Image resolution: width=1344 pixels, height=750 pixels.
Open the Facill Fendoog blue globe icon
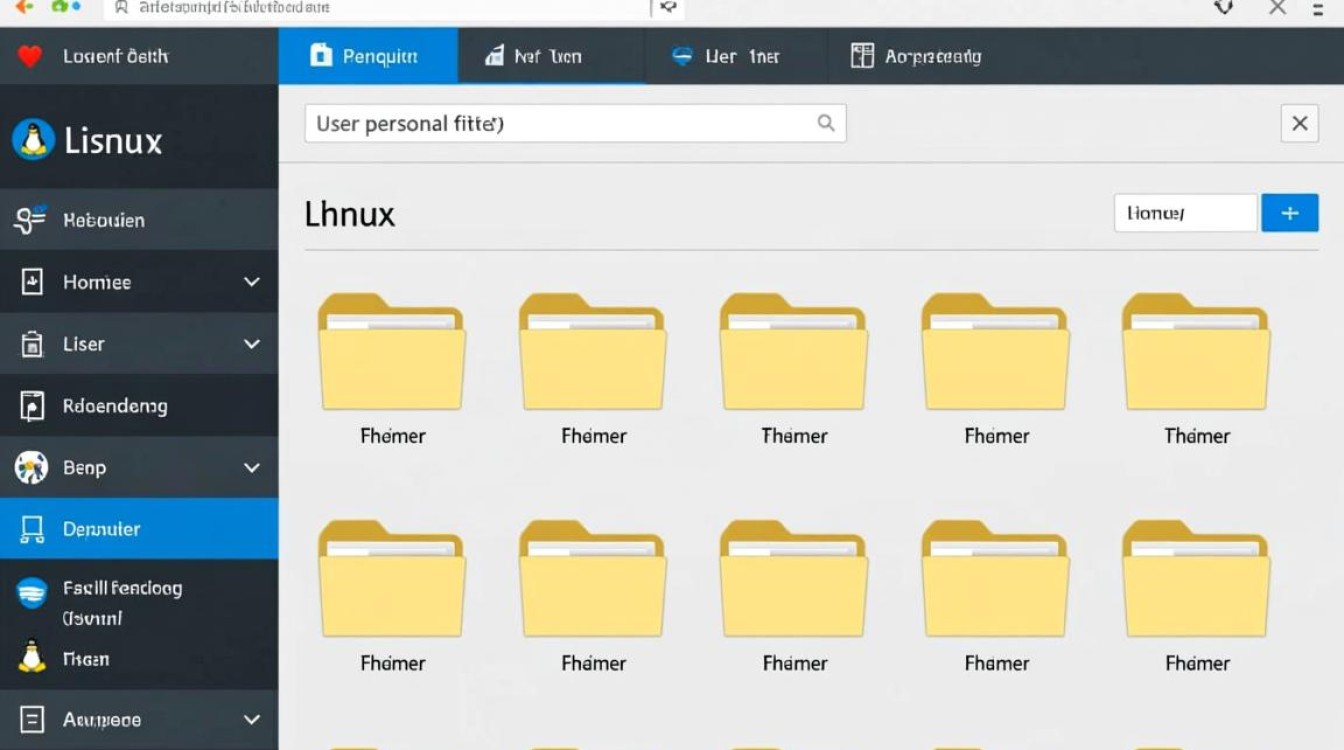click(x=33, y=591)
